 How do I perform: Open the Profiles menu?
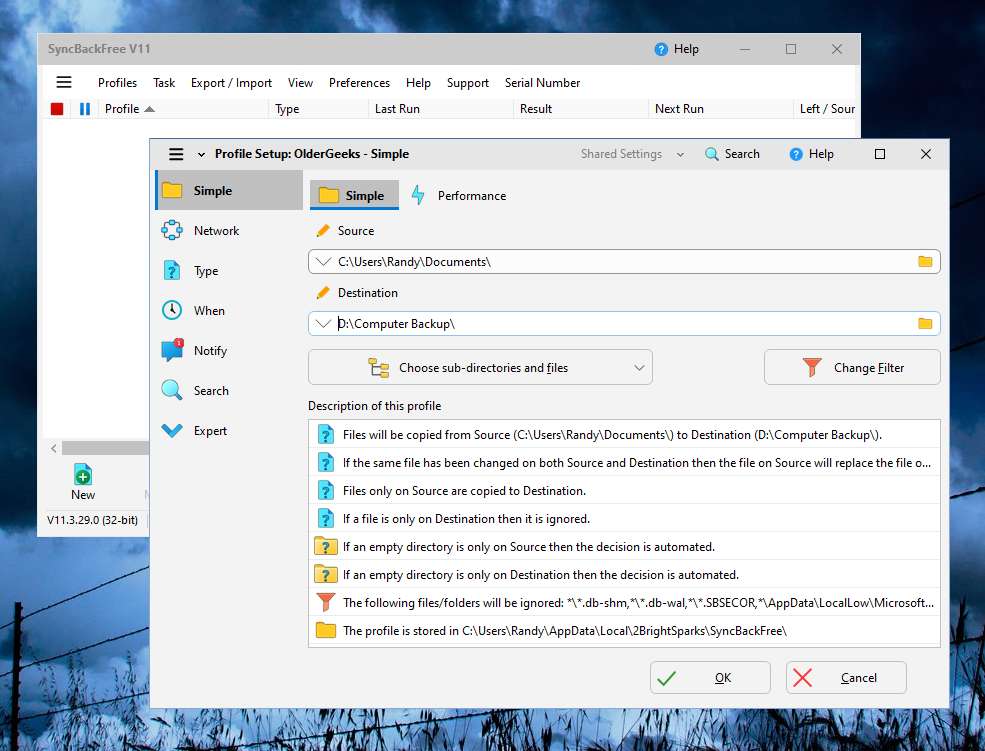[x=117, y=83]
